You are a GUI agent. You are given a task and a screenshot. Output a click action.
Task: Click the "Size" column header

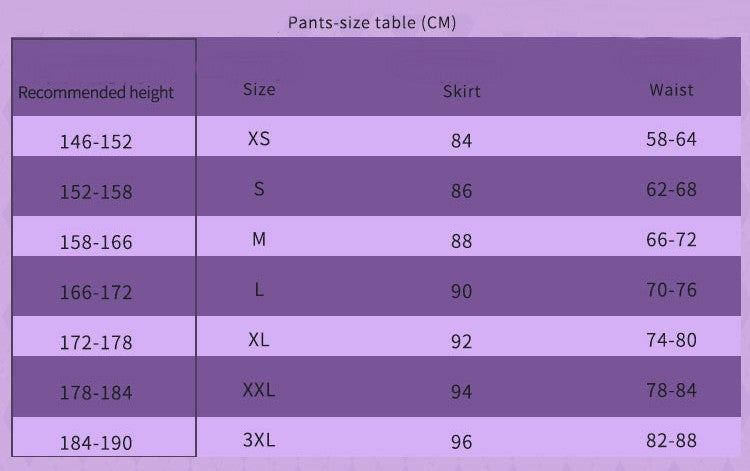258,89
